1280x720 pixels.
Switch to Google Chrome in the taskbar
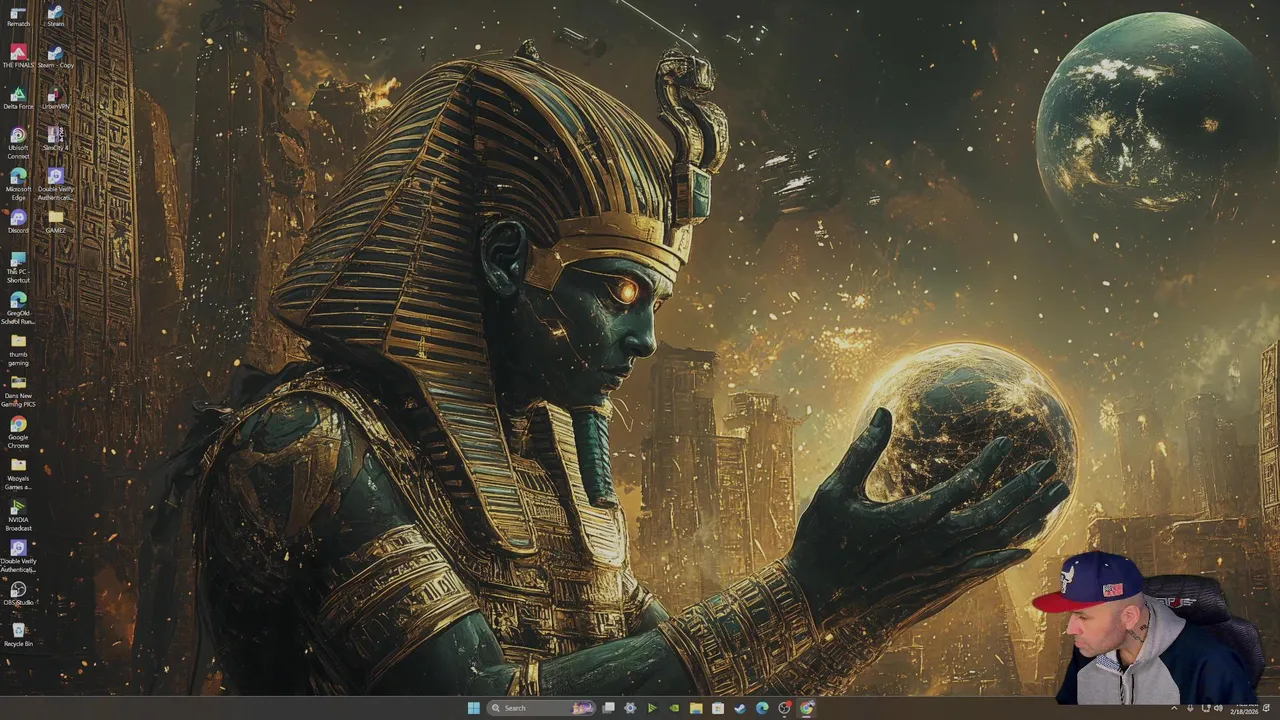(x=807, y=708)
